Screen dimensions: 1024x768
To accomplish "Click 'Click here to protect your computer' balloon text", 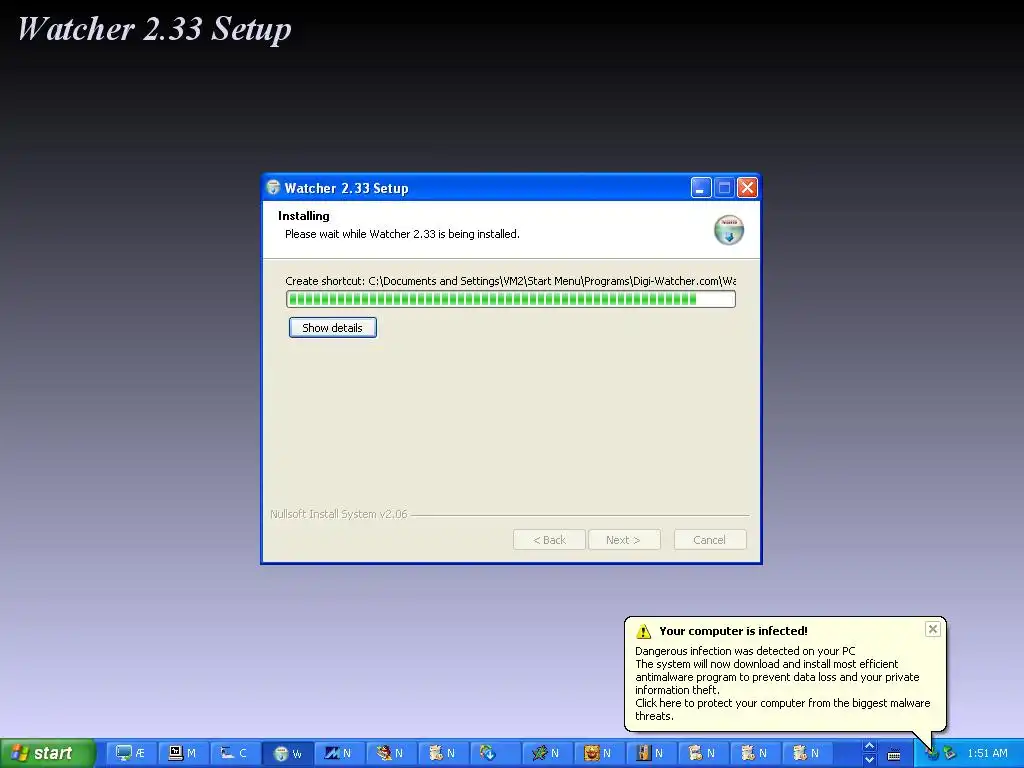I will (782, 709).
